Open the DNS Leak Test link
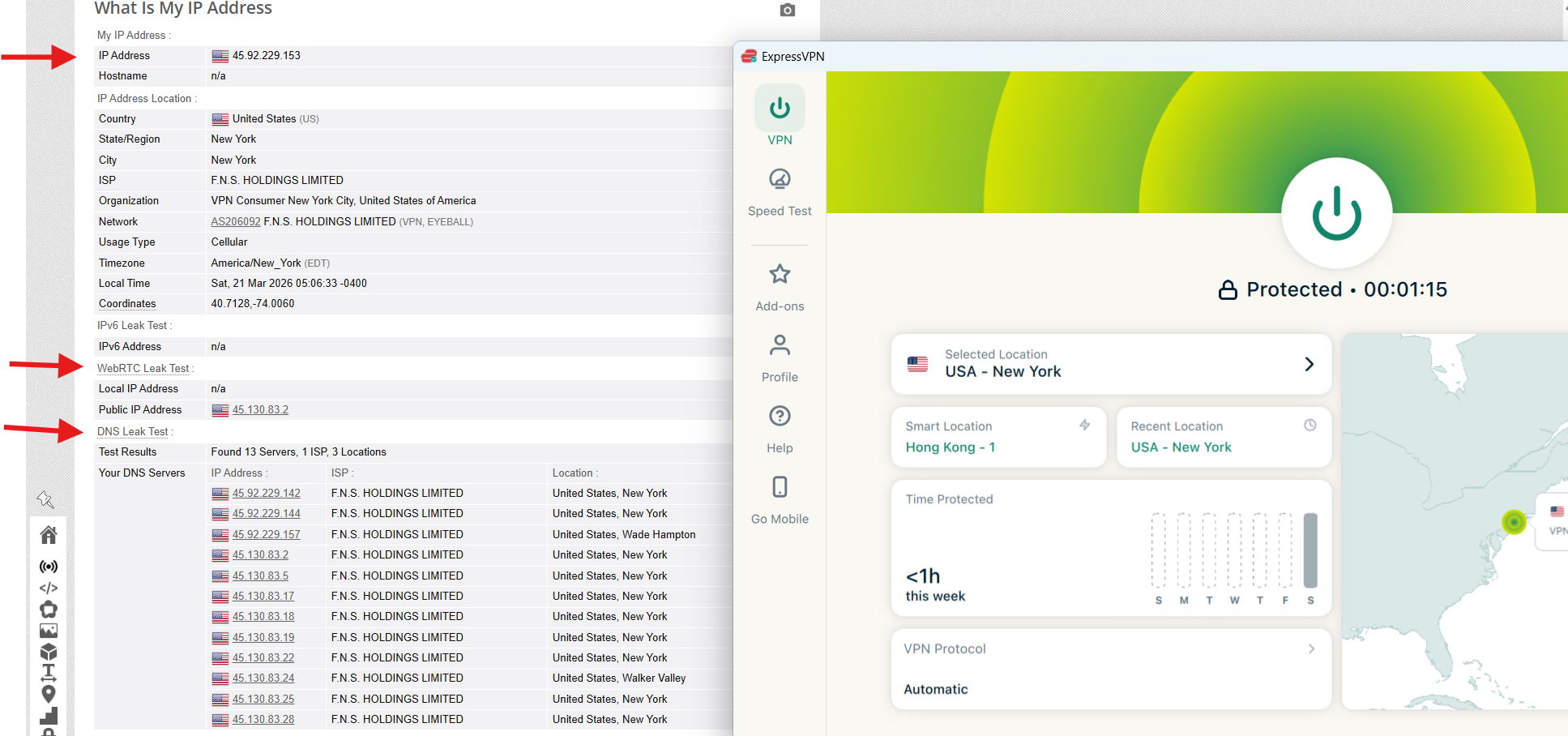 [x=133, y=431]
